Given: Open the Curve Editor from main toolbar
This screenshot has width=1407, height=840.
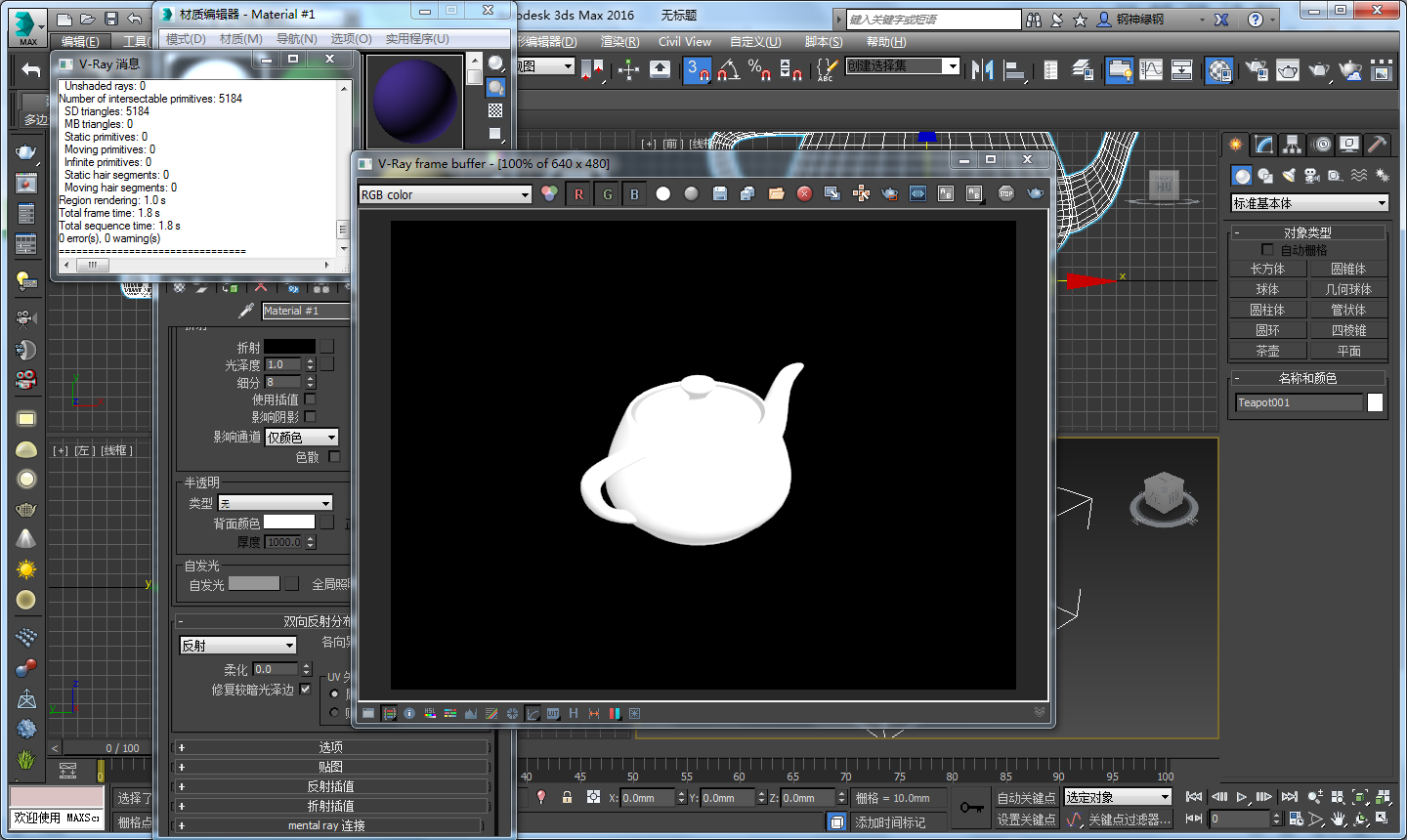Looking at the screenshot, I should (x=1151, y=70).
